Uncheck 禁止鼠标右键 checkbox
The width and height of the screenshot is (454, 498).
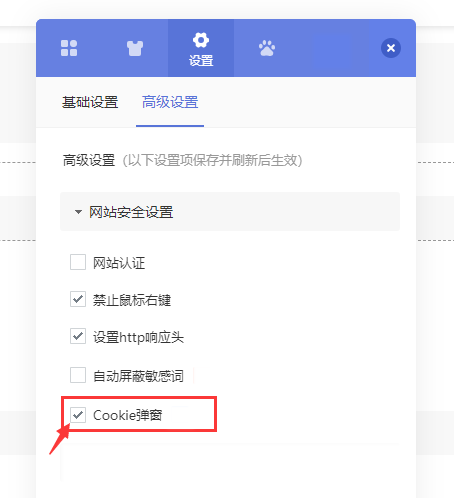(x=78, y=299)
